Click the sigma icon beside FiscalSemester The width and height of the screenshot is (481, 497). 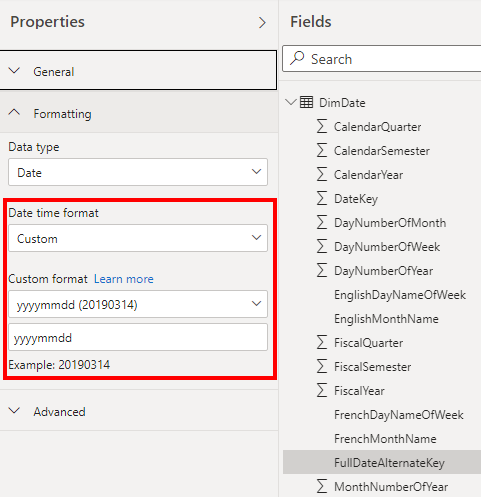click(x=322, y=366)
